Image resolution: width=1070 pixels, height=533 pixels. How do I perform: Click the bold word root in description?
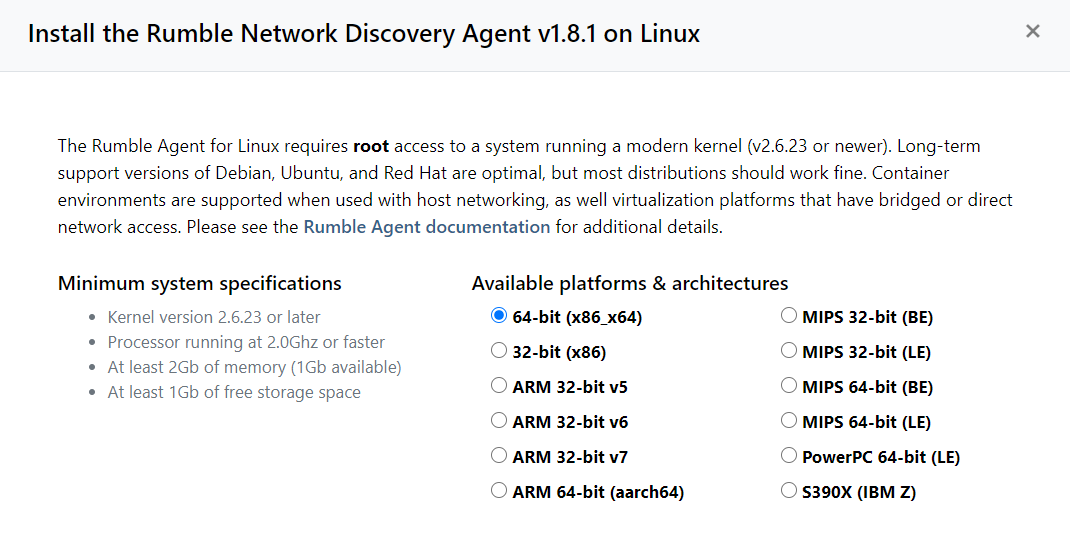pos(371,146)
